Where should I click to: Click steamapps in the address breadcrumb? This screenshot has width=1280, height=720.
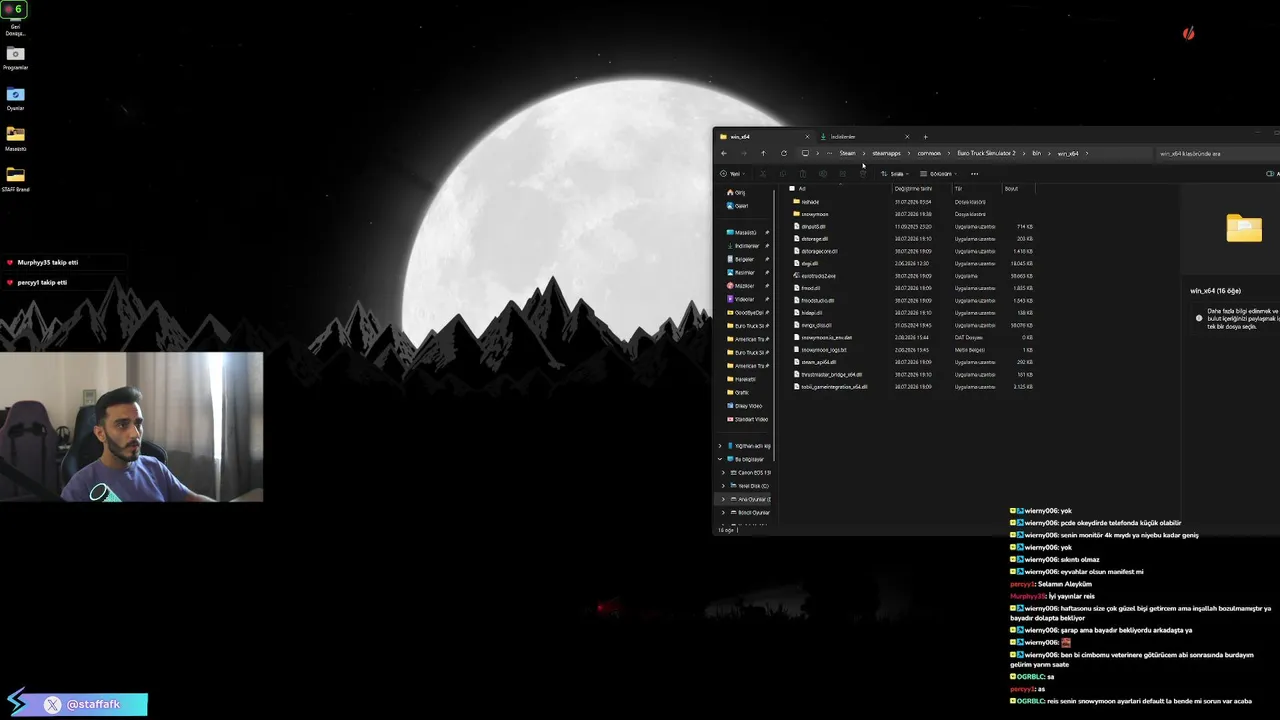[886, 153]
